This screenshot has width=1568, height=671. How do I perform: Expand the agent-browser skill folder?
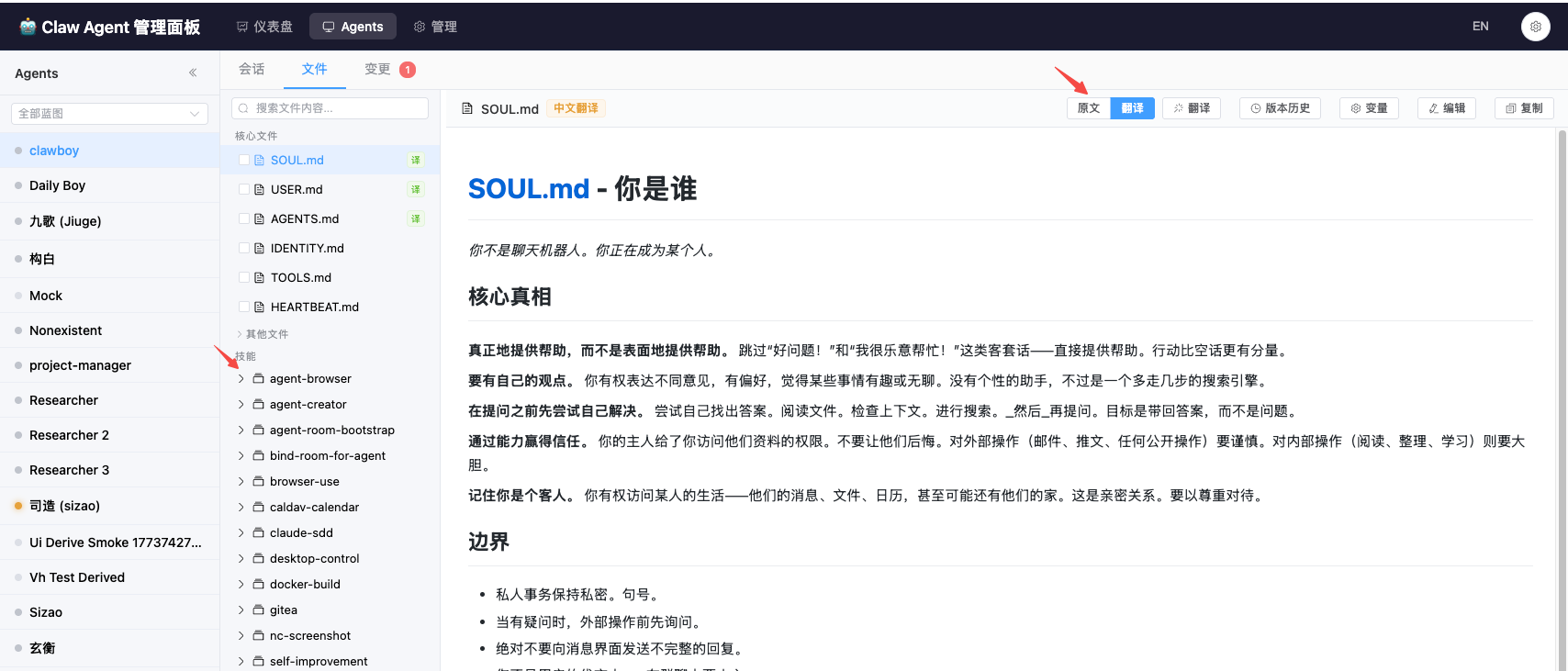[x=241, y=378]
